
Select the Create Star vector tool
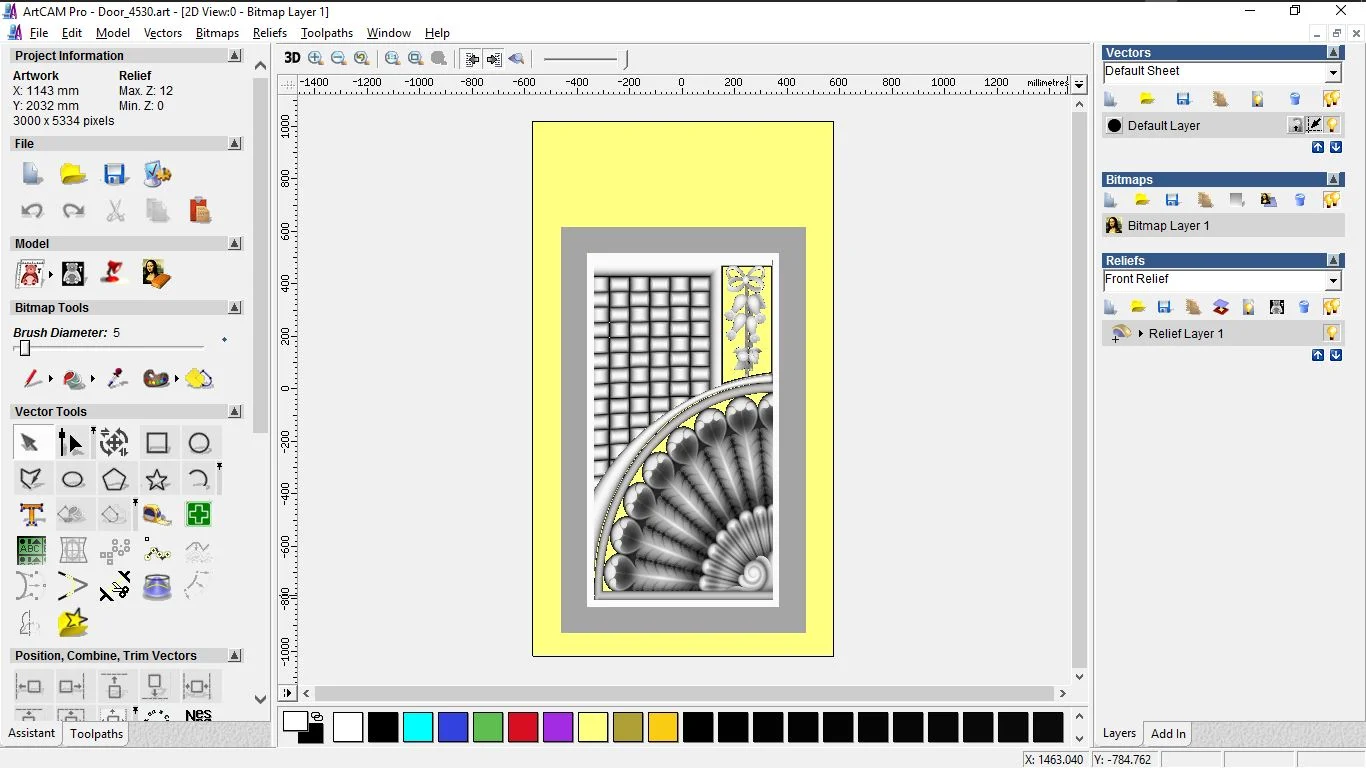point(157,479)
